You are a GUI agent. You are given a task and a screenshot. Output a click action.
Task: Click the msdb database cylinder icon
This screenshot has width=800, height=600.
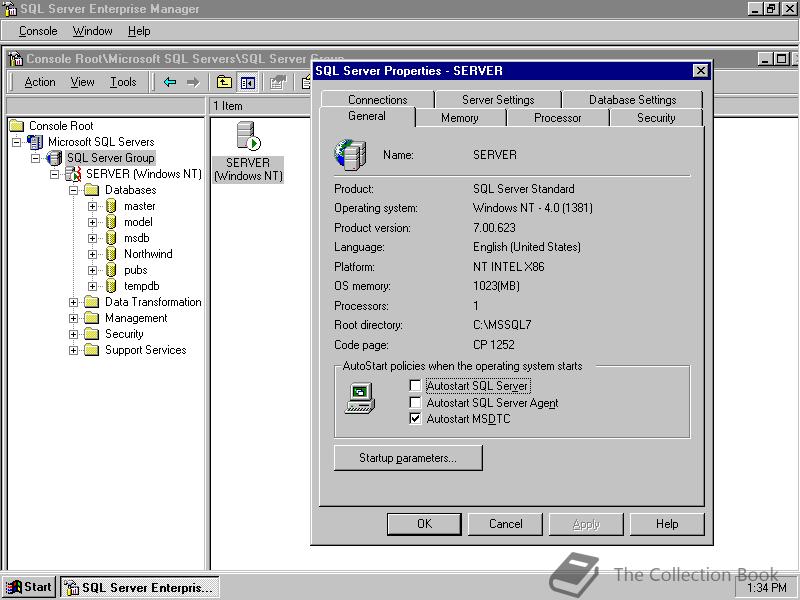point(111,238)
